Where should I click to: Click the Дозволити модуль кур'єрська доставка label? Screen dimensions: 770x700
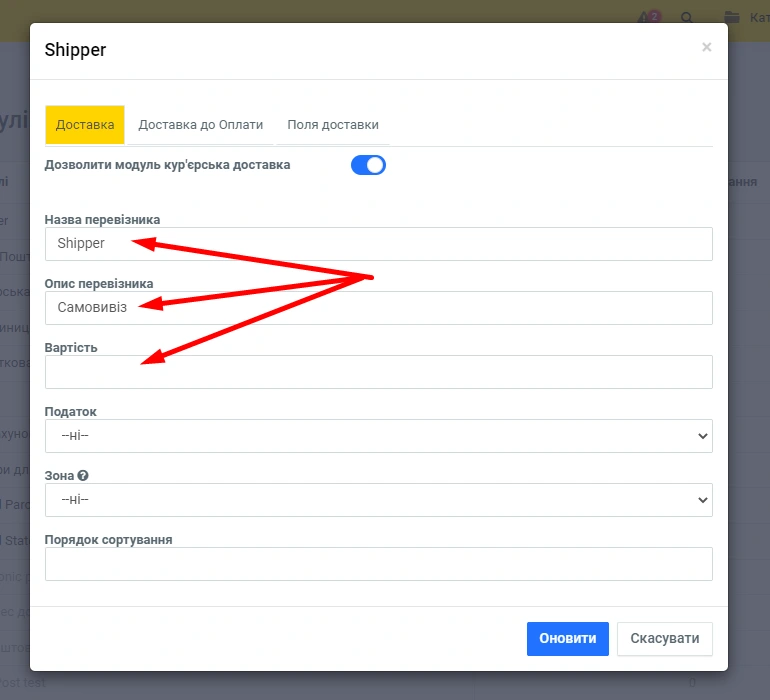(167, 164)
